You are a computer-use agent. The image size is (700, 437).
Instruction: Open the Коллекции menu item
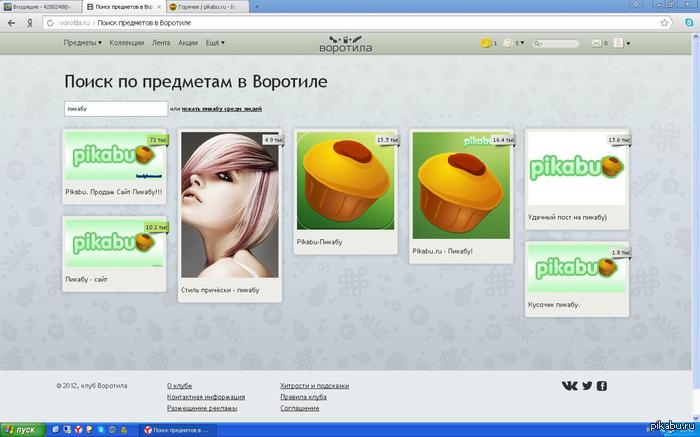tap(127, 43)
